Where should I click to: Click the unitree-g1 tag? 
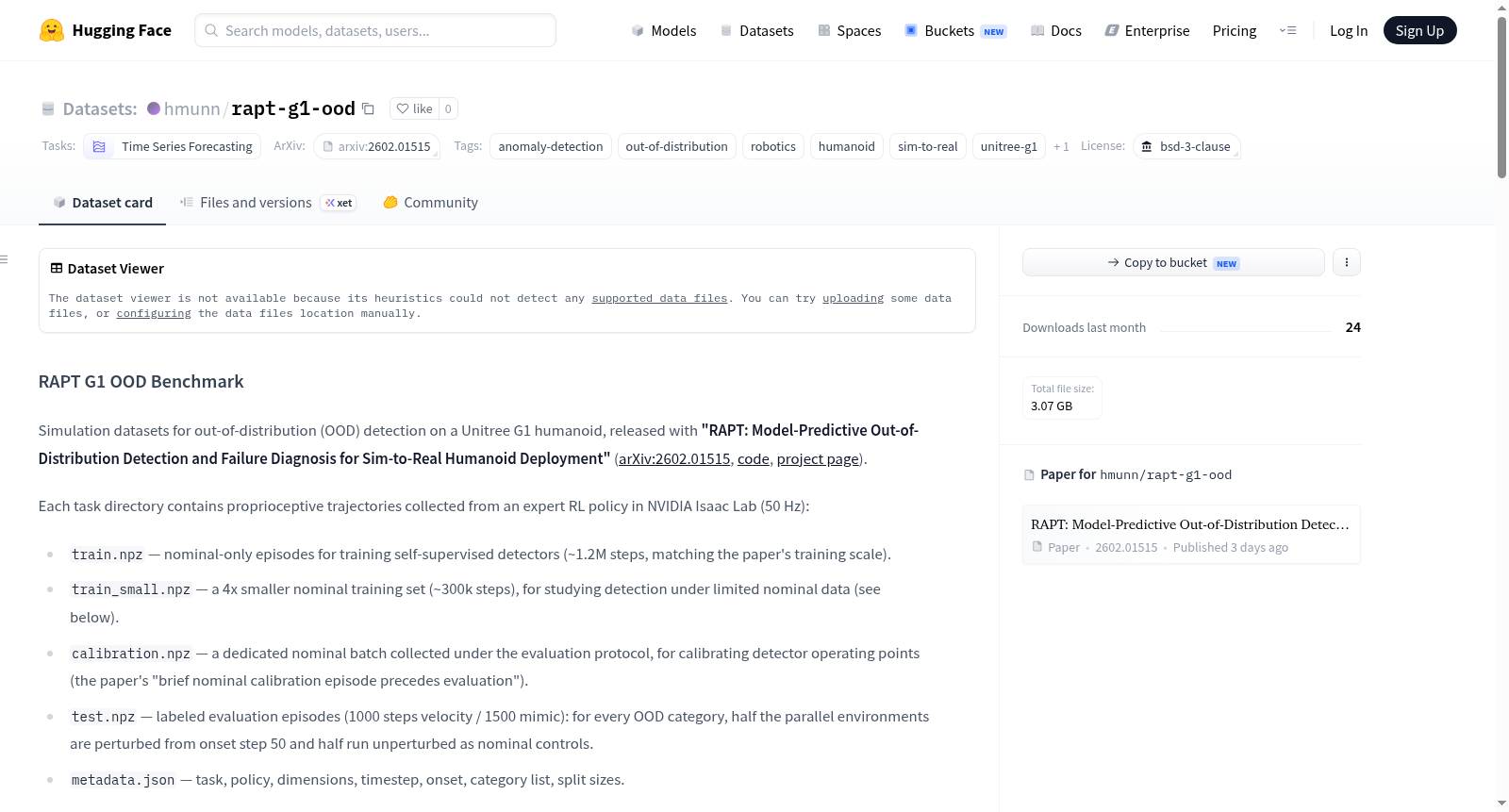(1009, 146)
